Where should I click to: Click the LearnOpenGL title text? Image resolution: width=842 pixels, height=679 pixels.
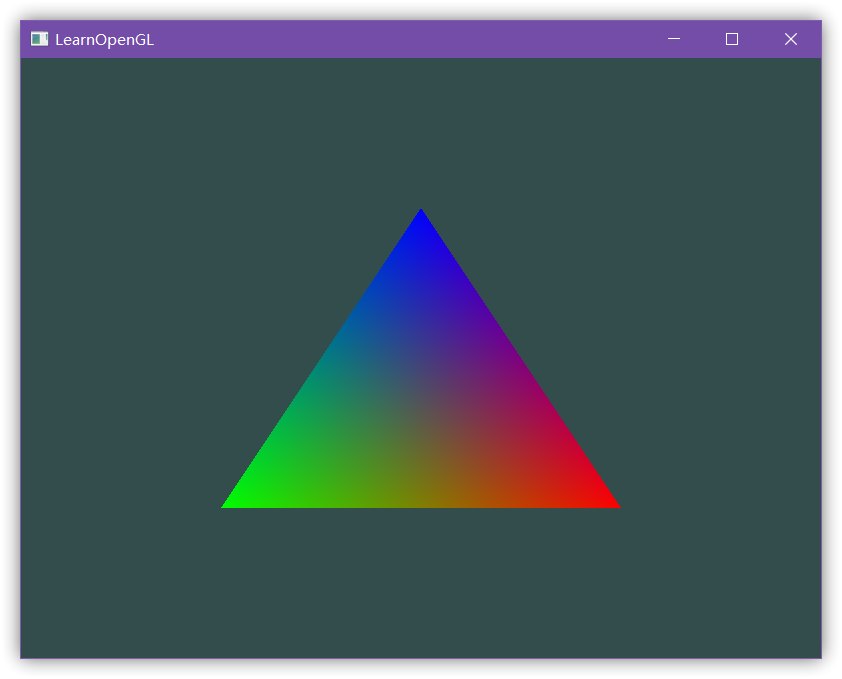click(x=104, y=40)
